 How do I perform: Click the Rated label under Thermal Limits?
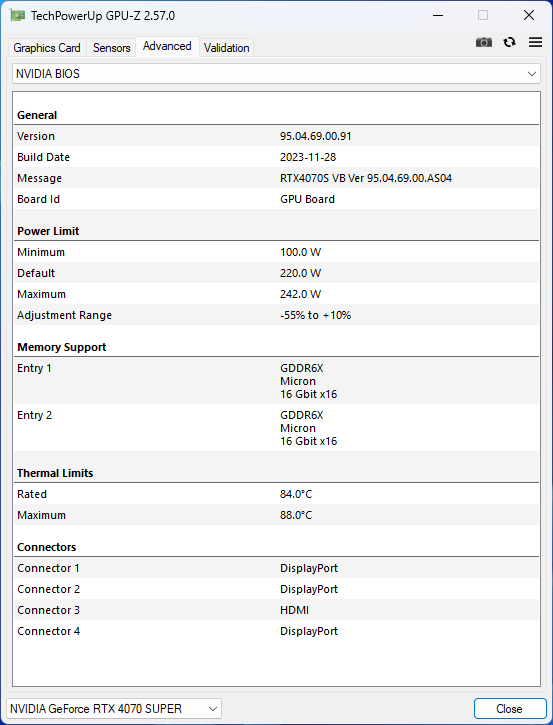coord(32,494)
